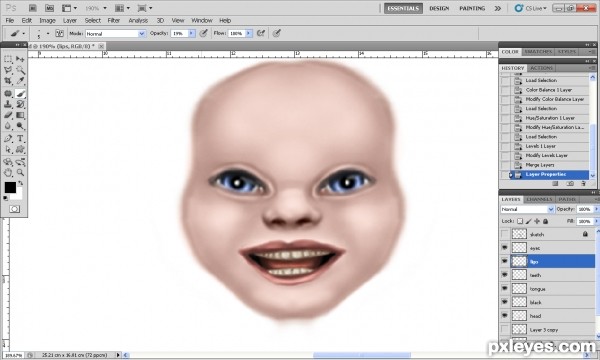Switch to the Channels tab
This screenshot has width=600, height=360.
pos(539,199)
